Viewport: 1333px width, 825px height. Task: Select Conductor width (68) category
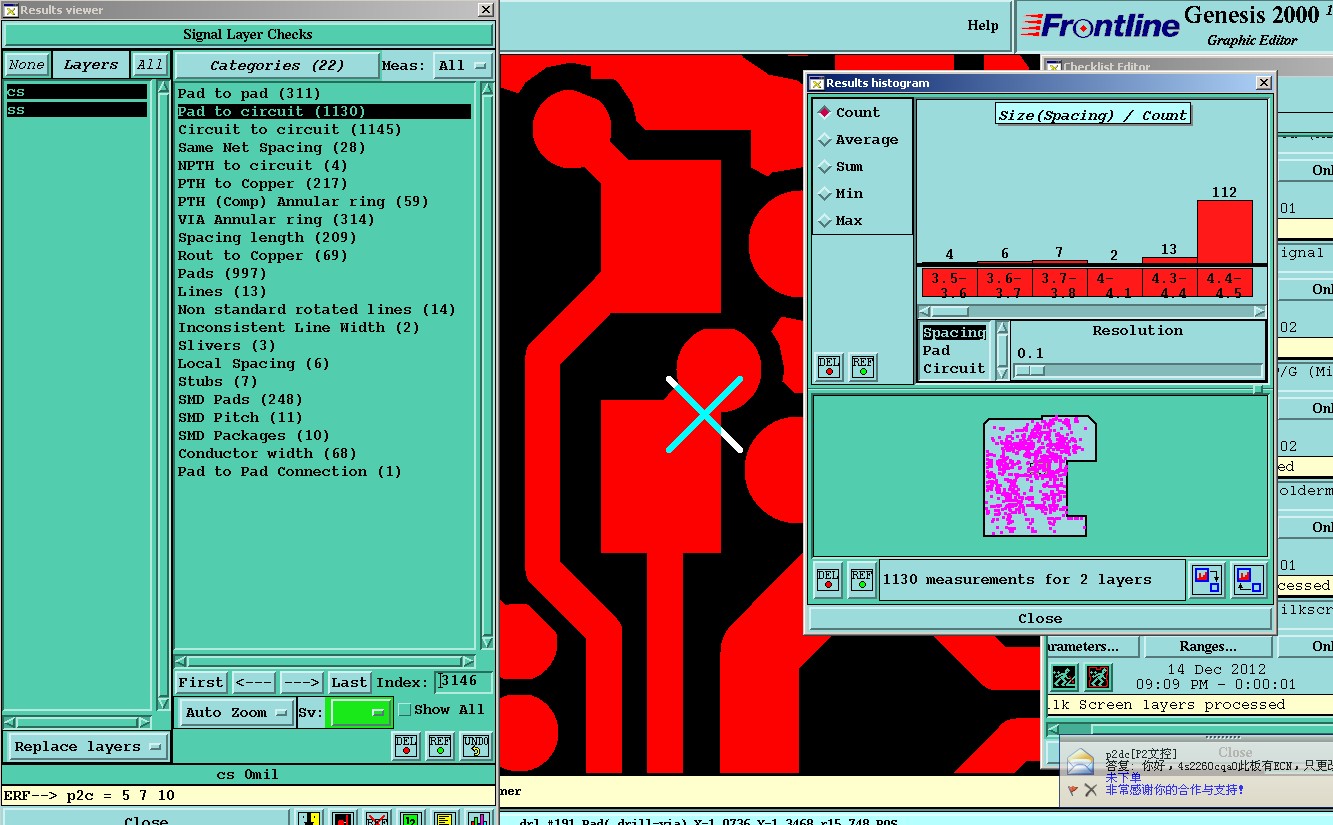267,453
